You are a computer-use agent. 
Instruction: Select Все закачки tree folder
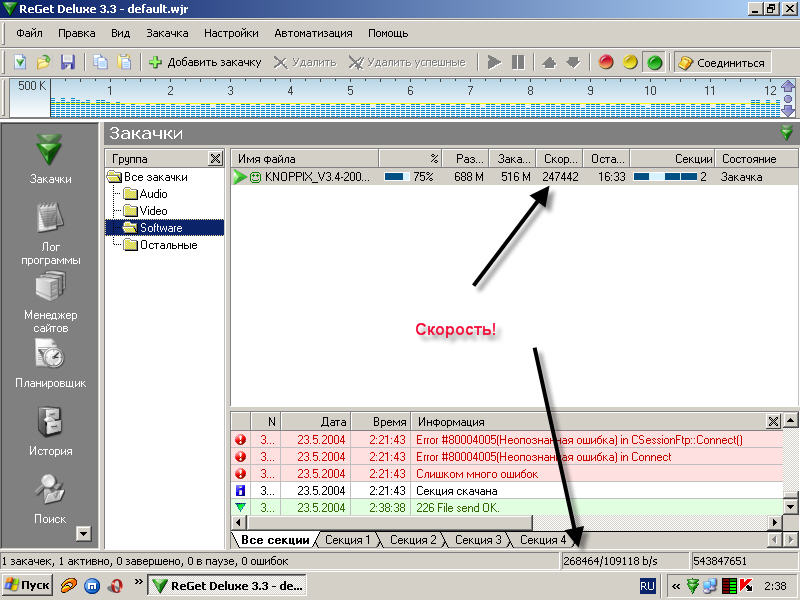tap(147, 177)
